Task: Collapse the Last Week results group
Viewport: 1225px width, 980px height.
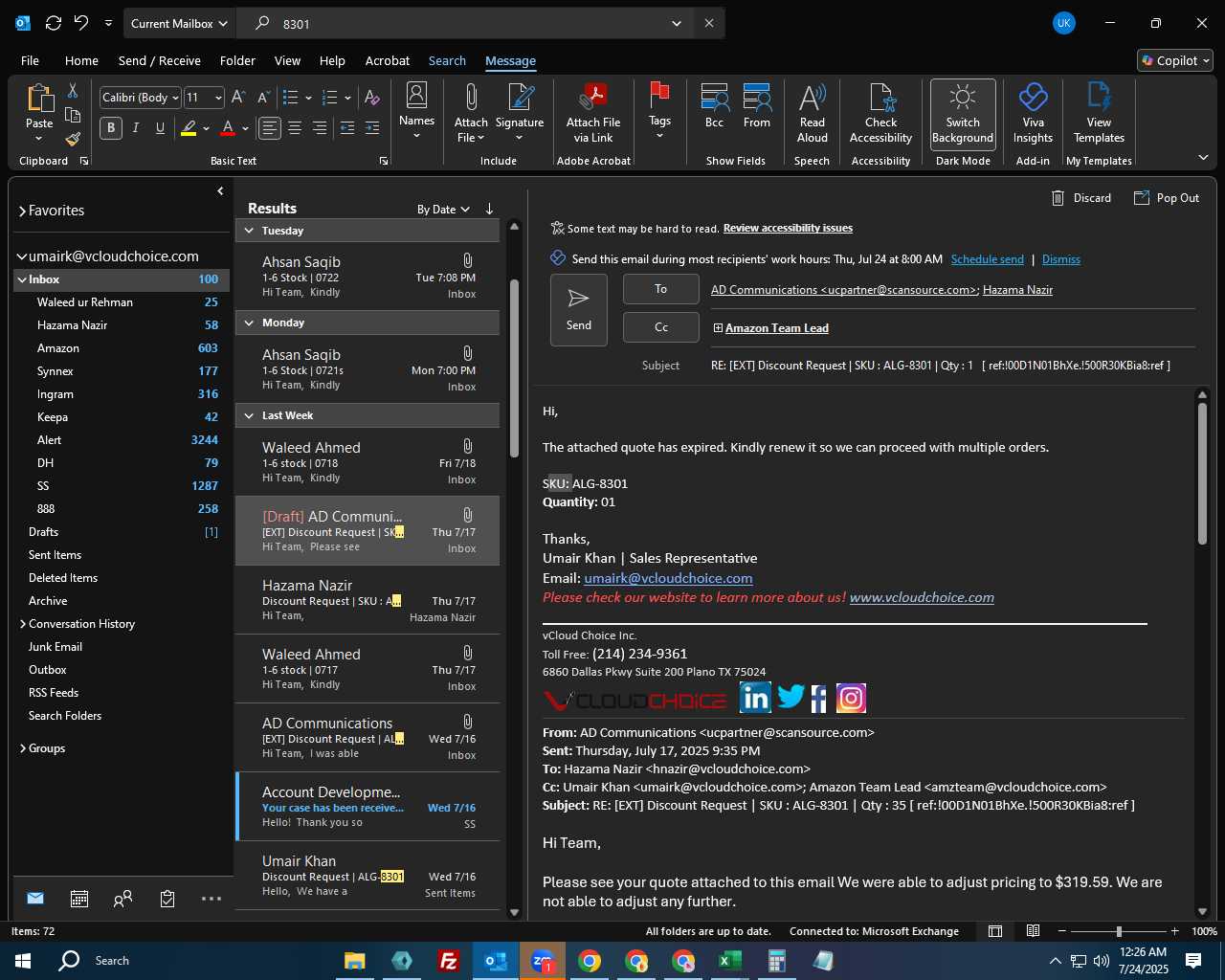Action: tap(249, 415)
